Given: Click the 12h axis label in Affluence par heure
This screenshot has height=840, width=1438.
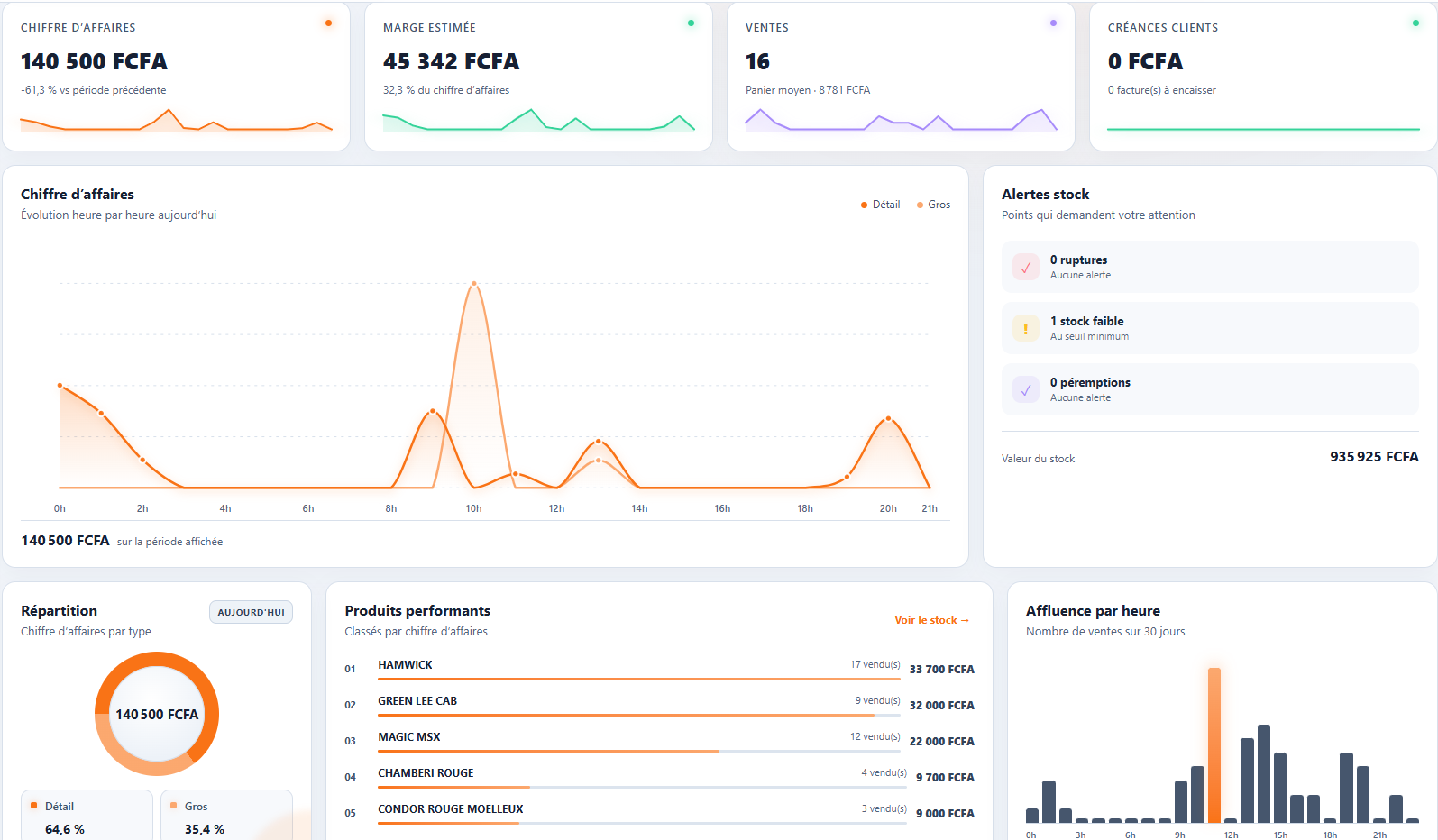Looking at the screenshot, I should [1231, 835].
